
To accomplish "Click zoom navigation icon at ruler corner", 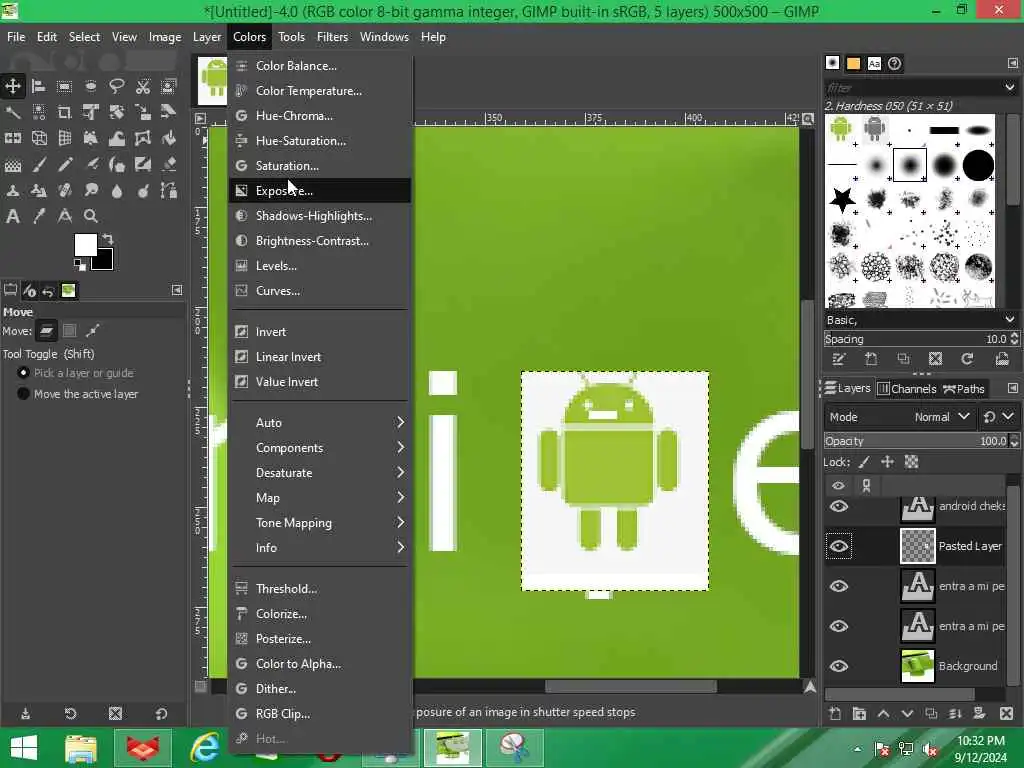I will click(808, 119).
